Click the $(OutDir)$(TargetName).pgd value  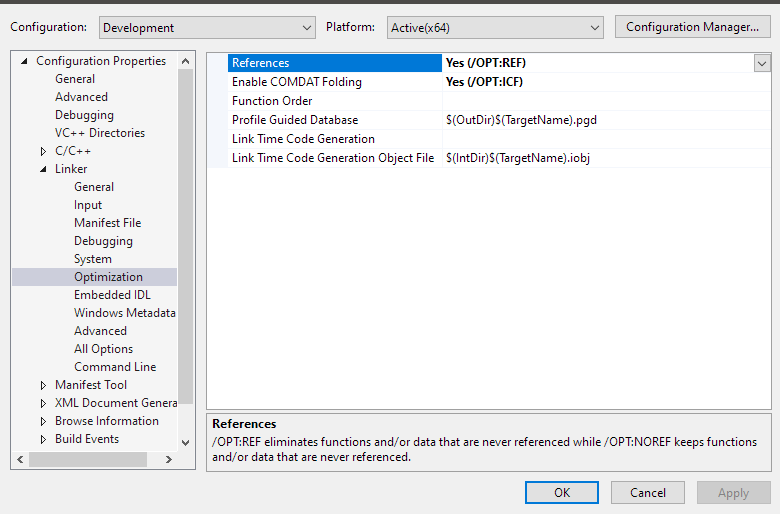pyautogui.click(x=521, y=120)
